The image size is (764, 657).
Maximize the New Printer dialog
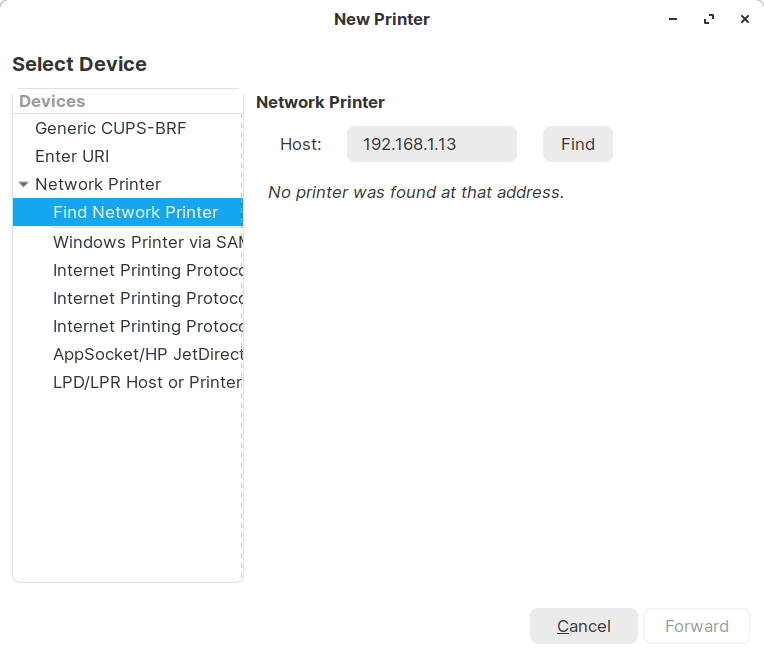tap(709, 19)
